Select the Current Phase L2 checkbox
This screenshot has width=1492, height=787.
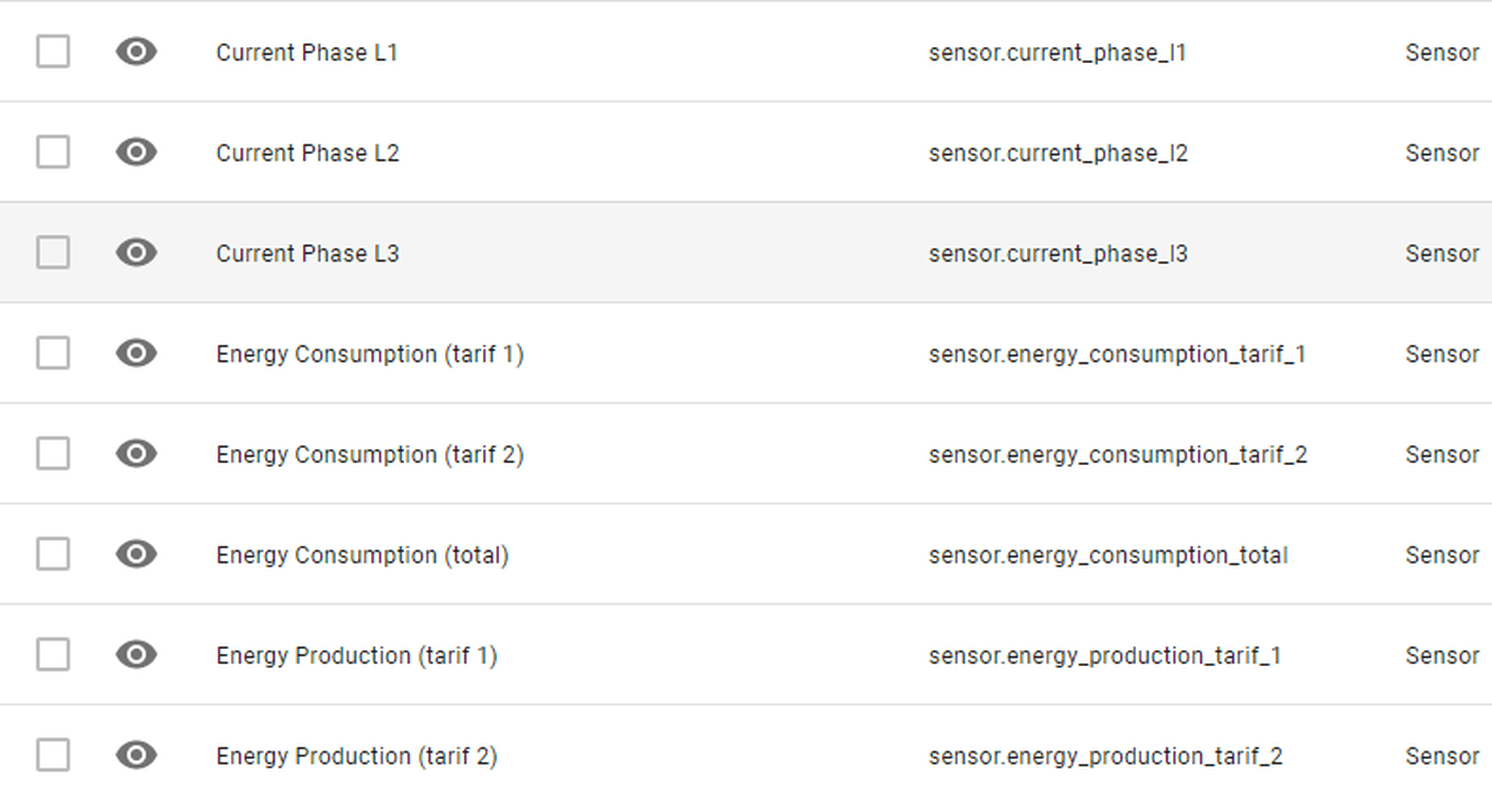[53, 152]
